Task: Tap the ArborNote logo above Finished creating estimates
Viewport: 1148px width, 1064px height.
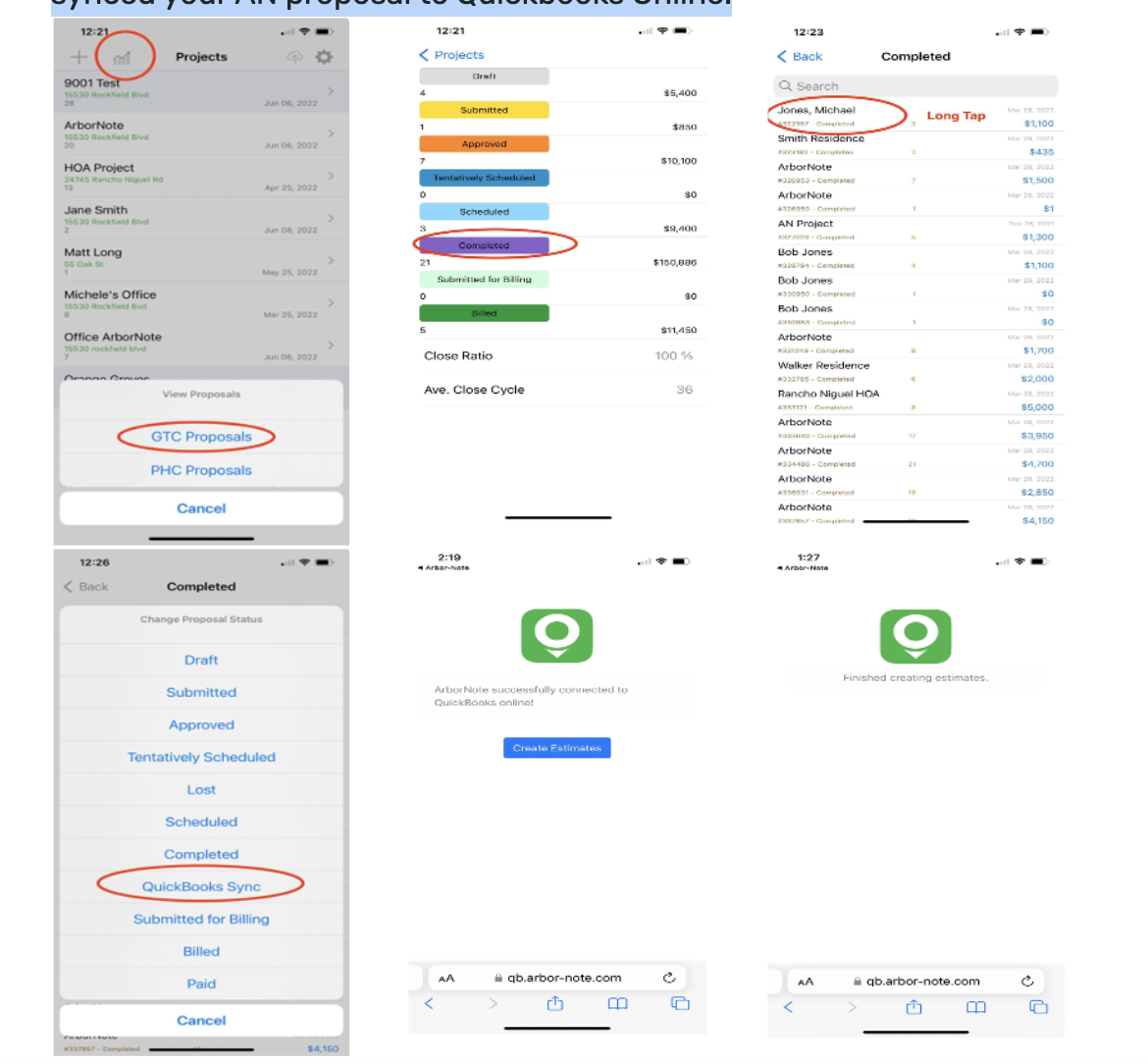Action: point(915,636)
